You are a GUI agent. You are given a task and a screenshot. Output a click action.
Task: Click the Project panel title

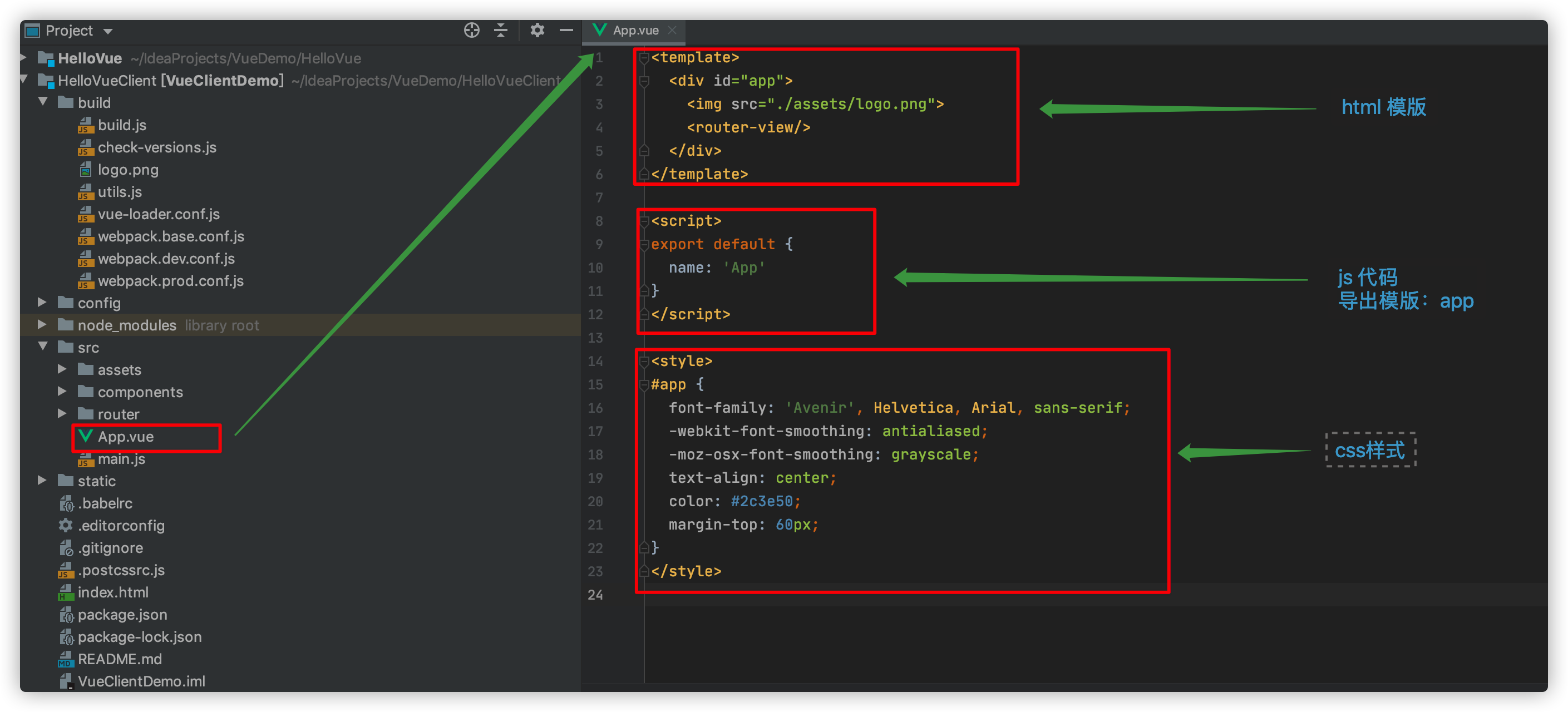[69, 31]
